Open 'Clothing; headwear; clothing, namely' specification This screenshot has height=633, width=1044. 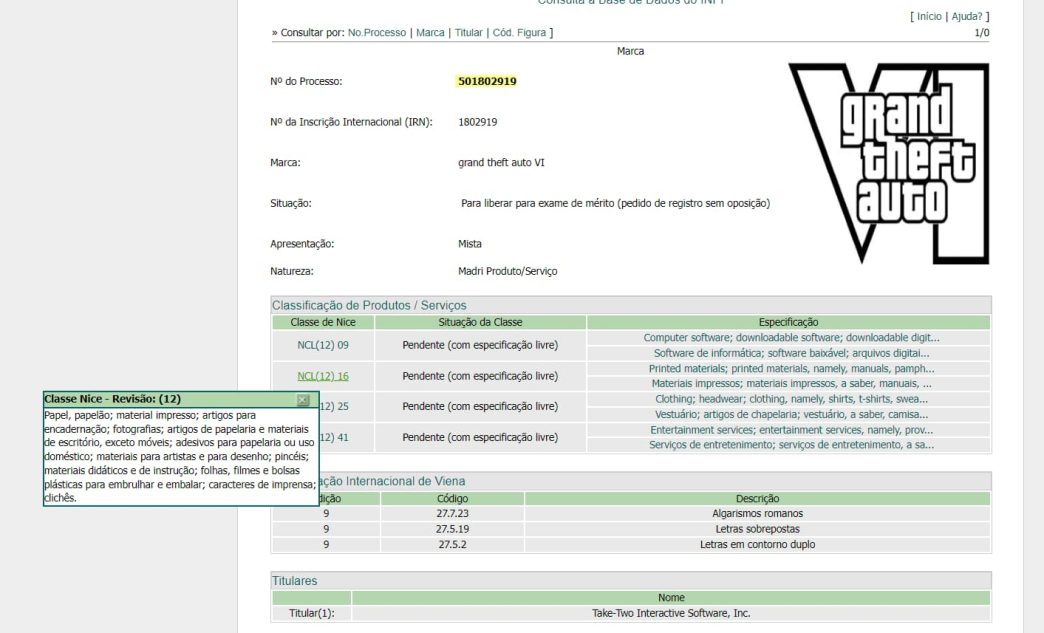(791, 399)
